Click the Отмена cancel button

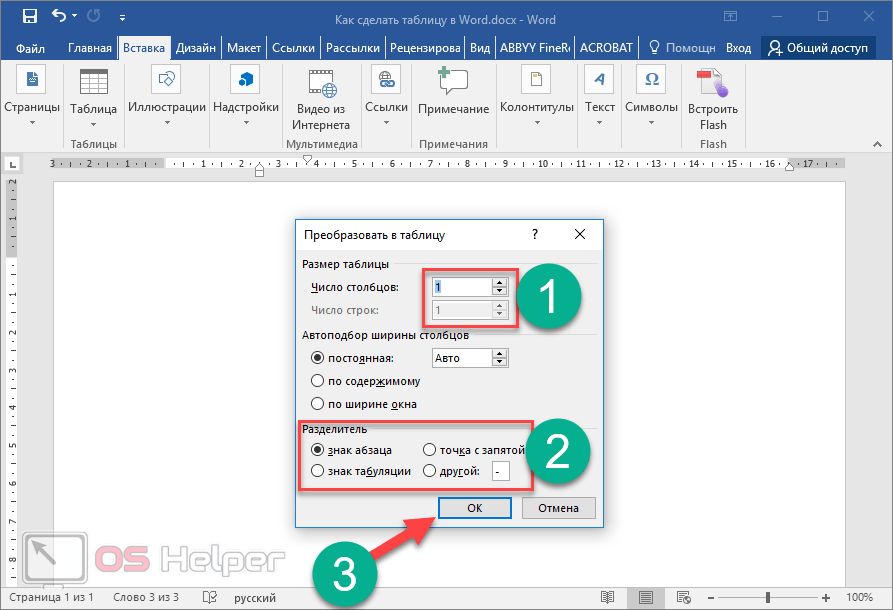(558, 508)
